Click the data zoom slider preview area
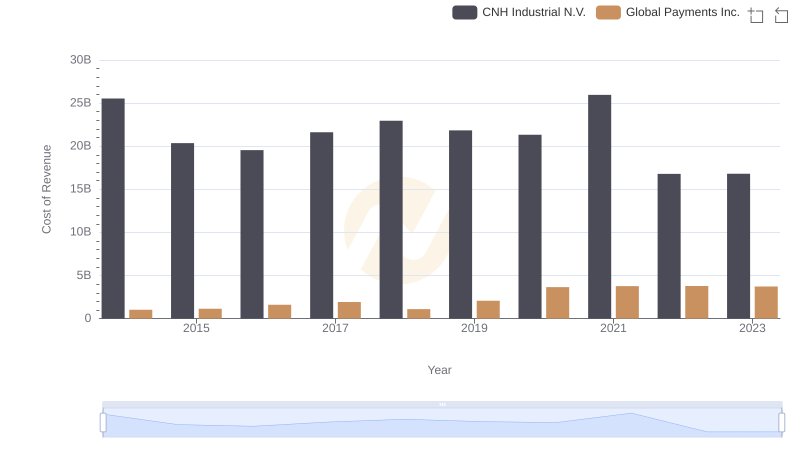The width and height of the screenshot is (800, 461). [442, 423]
